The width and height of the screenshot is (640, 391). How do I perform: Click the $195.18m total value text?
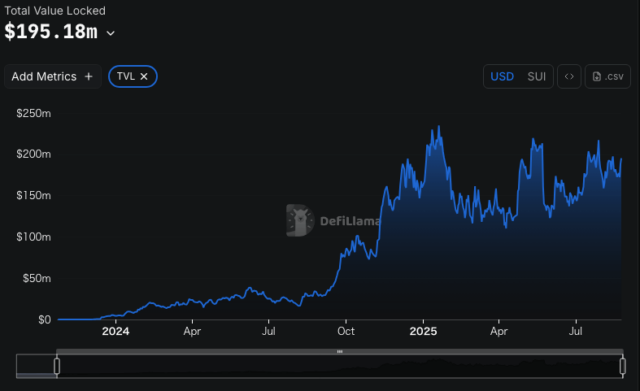[x=51, y=31]
